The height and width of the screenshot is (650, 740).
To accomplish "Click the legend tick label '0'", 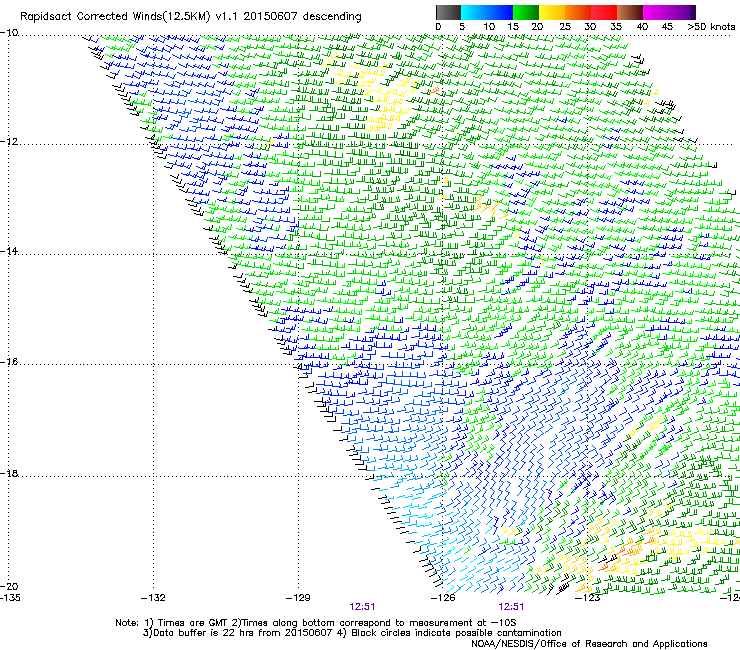I will click(x=438, y=27).
